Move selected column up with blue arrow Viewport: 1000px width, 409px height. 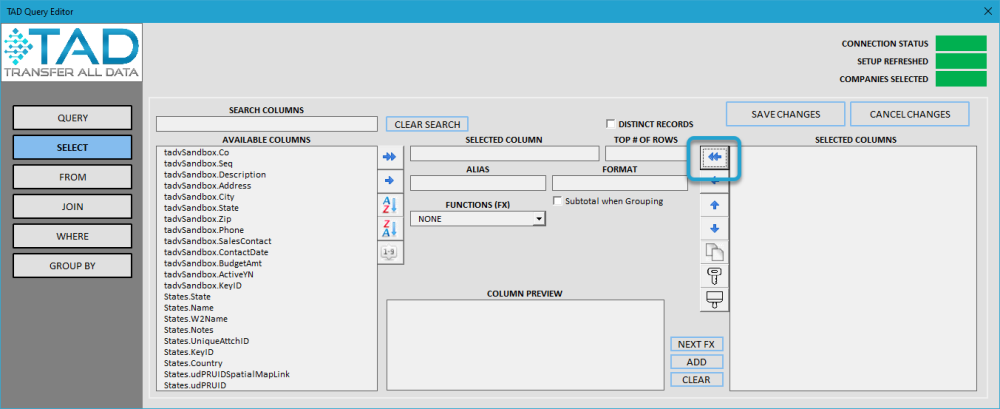pyautogui.click(x=714, y=205)
